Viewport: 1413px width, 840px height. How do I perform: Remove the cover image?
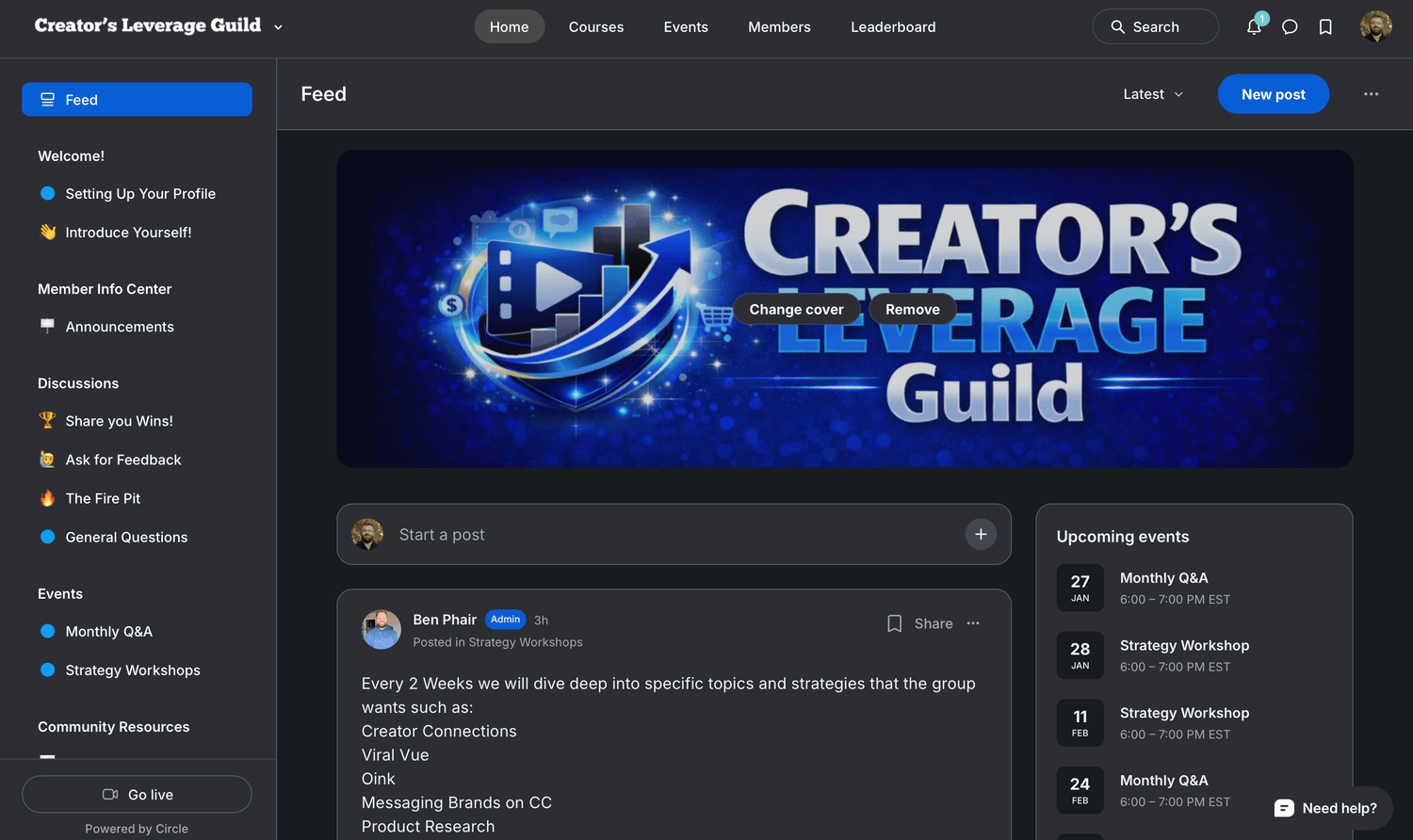(x=912, y=309)
